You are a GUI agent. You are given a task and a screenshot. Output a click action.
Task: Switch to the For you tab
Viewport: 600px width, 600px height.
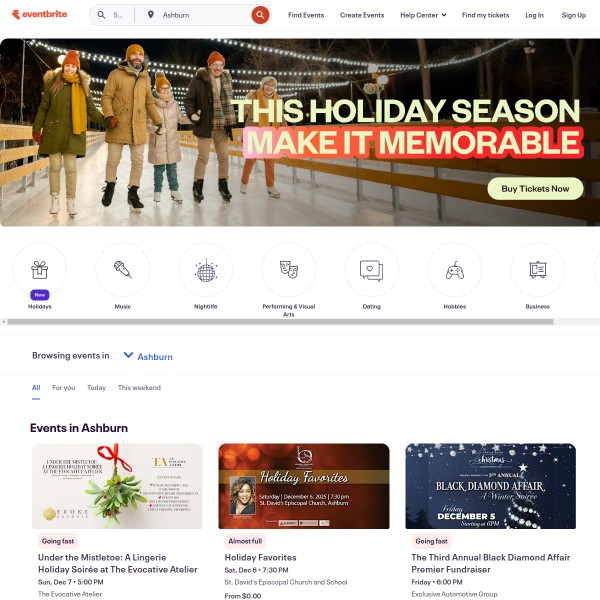tap(64, 388)
